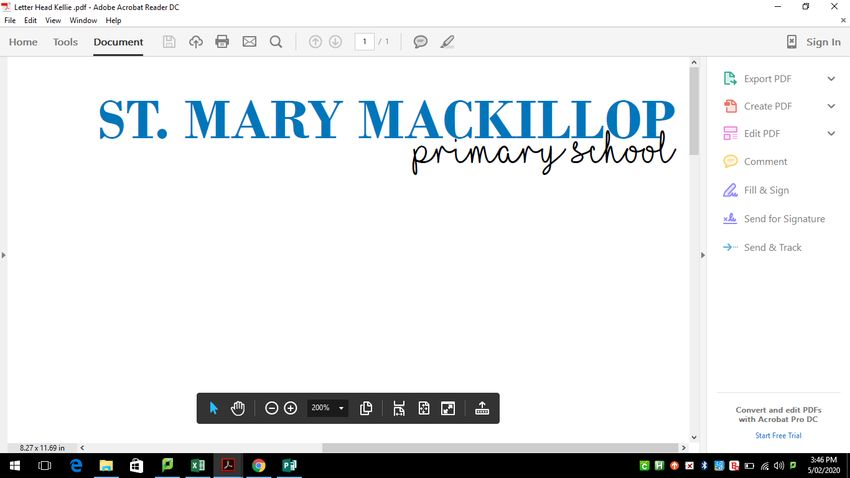Click the fit width scrolling icon
The height and width of the screenshot is (478, 850).
(399, 408)
